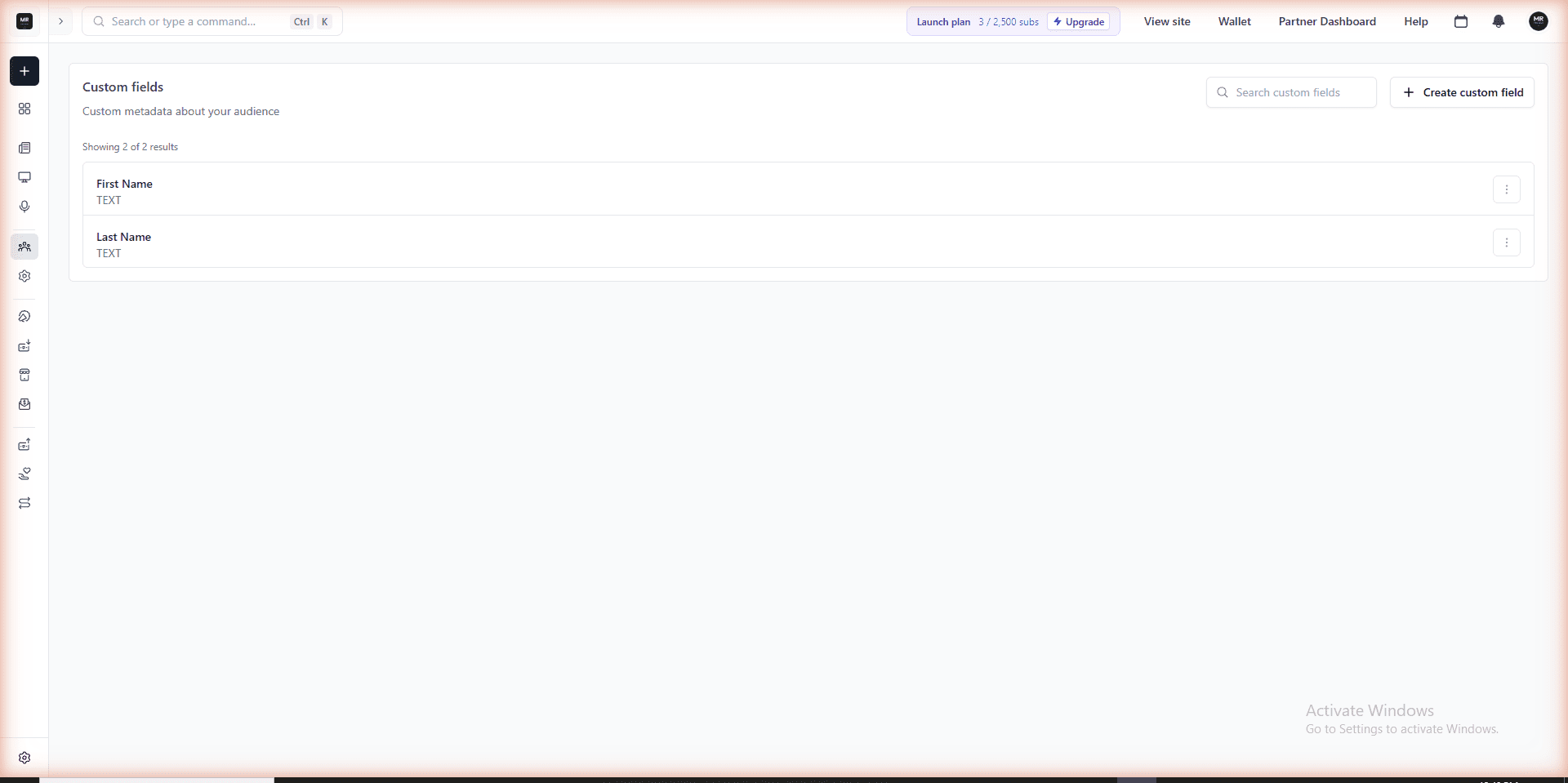Open settings gear at sidebar bottom

coord(24,758)
